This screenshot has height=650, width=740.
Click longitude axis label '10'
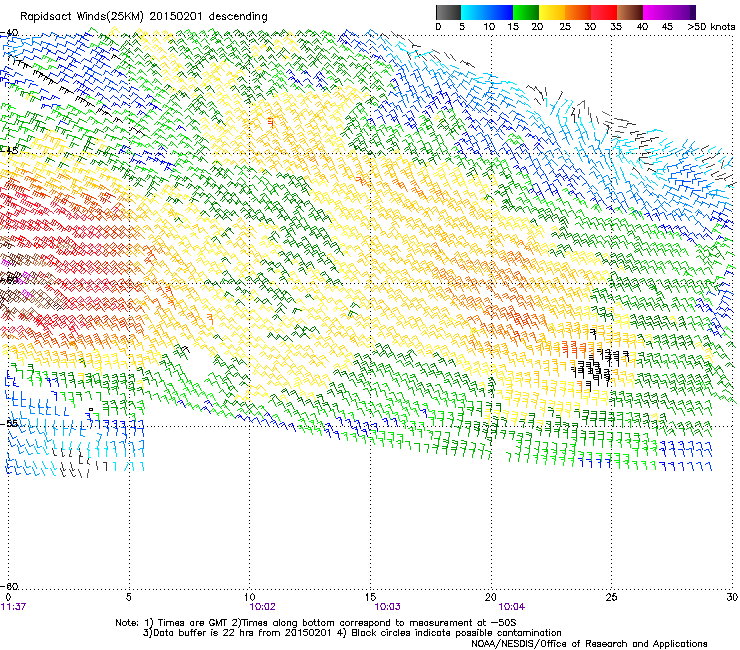(250, 597)
